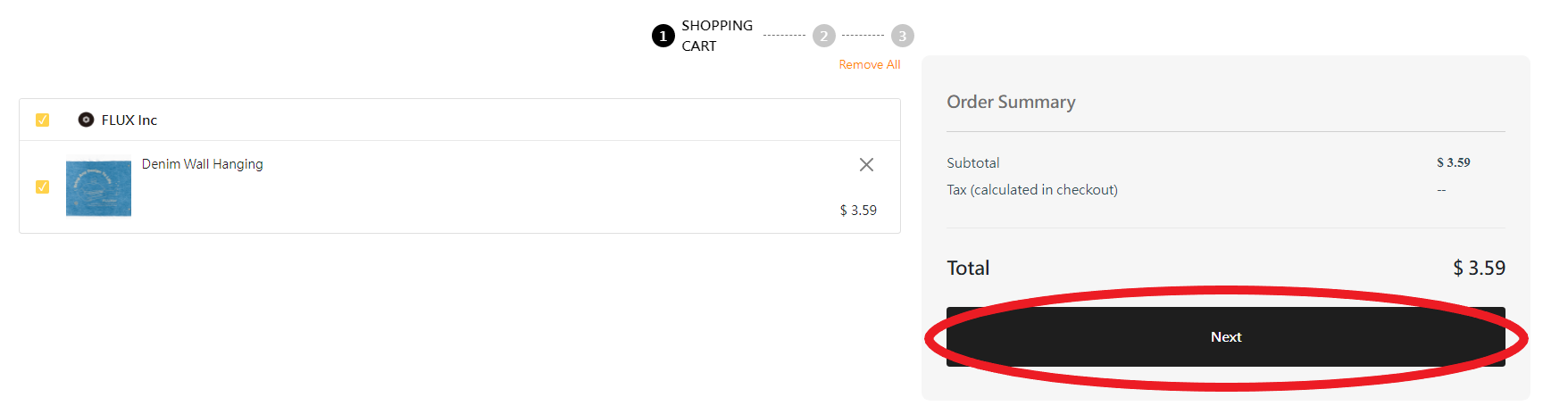This screenshot has width=1568, height=414.
Task: Jump to checkout step 3 circle
Action: [x=902, y=36]
